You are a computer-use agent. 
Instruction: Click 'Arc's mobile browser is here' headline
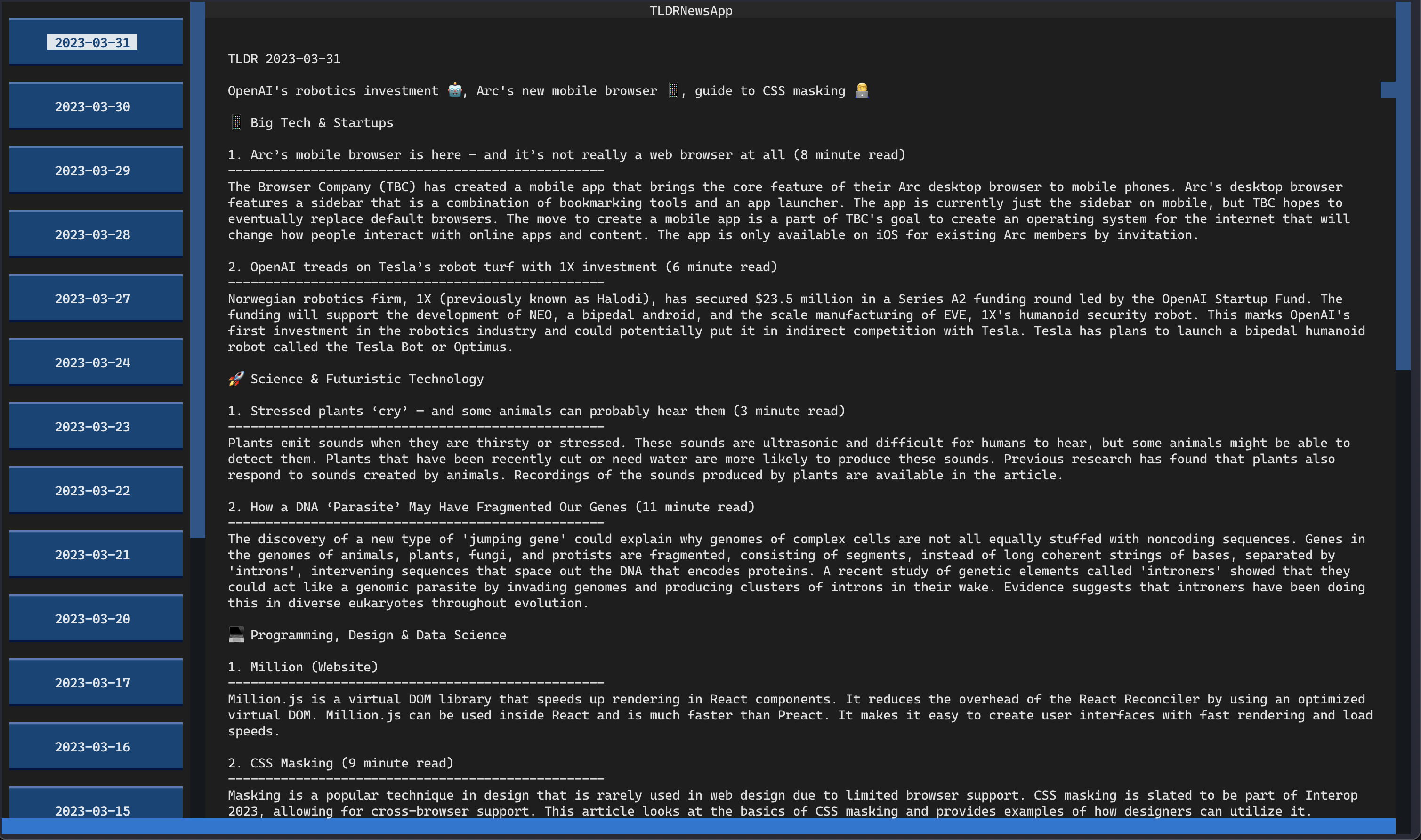[x=566, y=154]
